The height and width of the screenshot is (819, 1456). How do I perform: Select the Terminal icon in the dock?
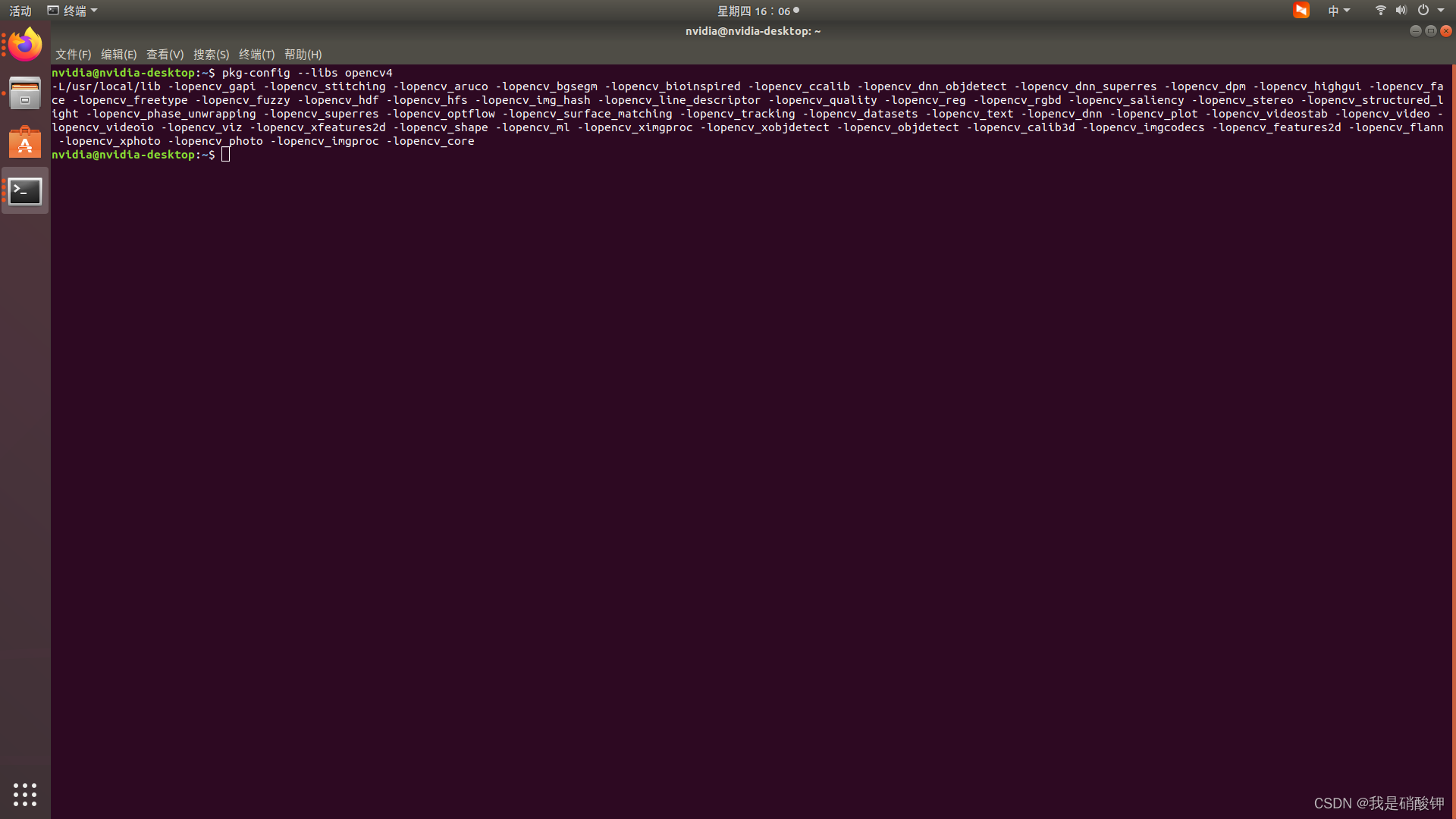[25, 191]
